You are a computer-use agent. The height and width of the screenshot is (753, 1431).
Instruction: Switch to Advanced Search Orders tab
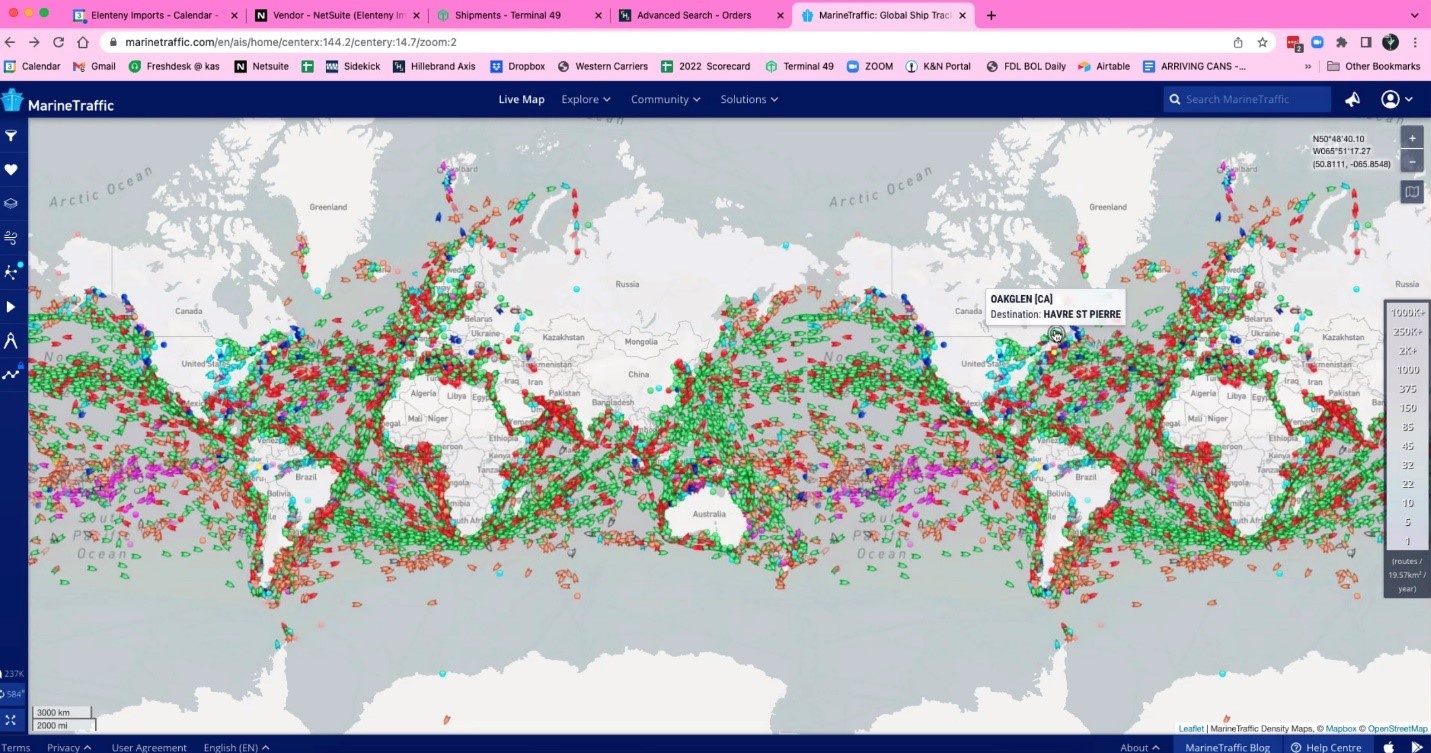(700, 15)
